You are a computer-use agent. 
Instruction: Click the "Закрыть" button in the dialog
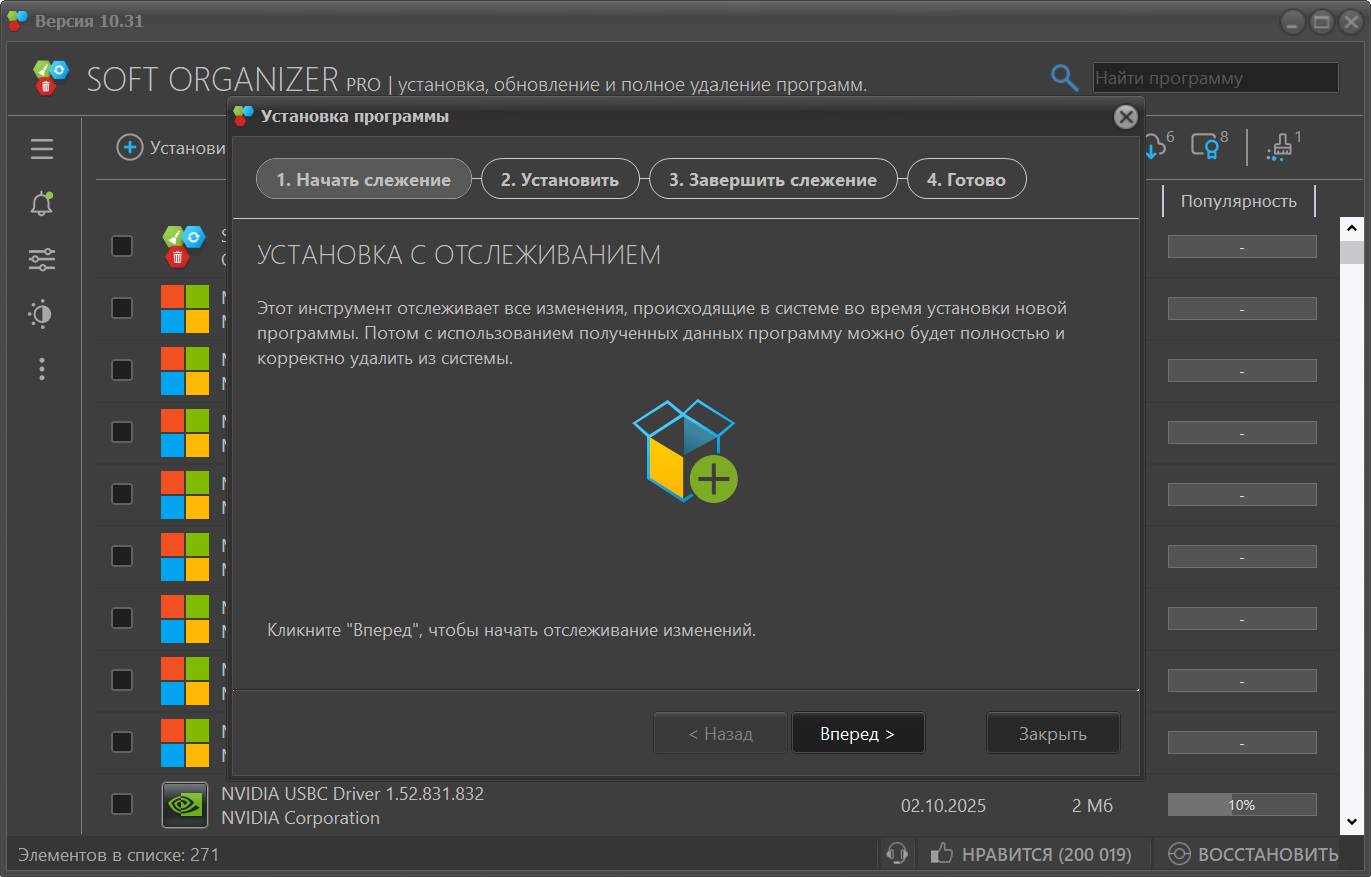(x=1053, y=733)
